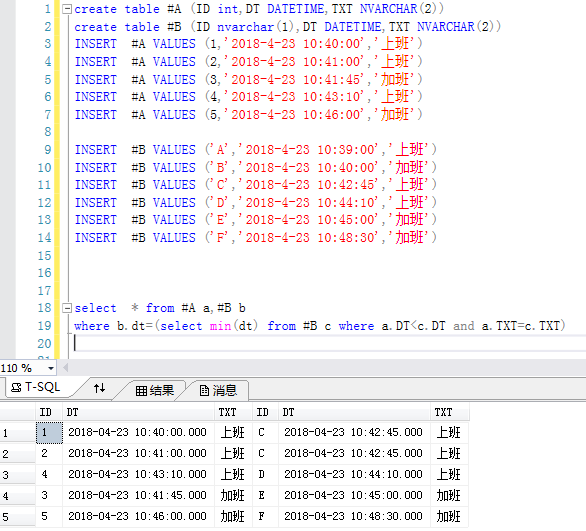Select row header 1 in results grid
Image resolution: width=586 pixels, height=531 pixels.
click(x=18, y=433)
